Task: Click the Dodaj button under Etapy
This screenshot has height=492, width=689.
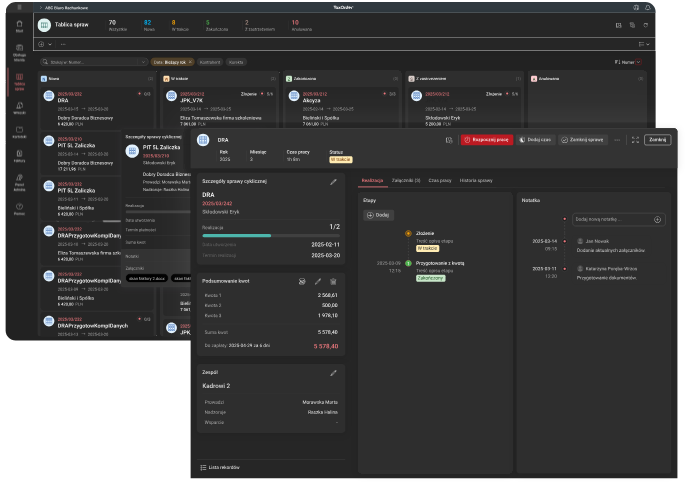Action: point(378,215)
